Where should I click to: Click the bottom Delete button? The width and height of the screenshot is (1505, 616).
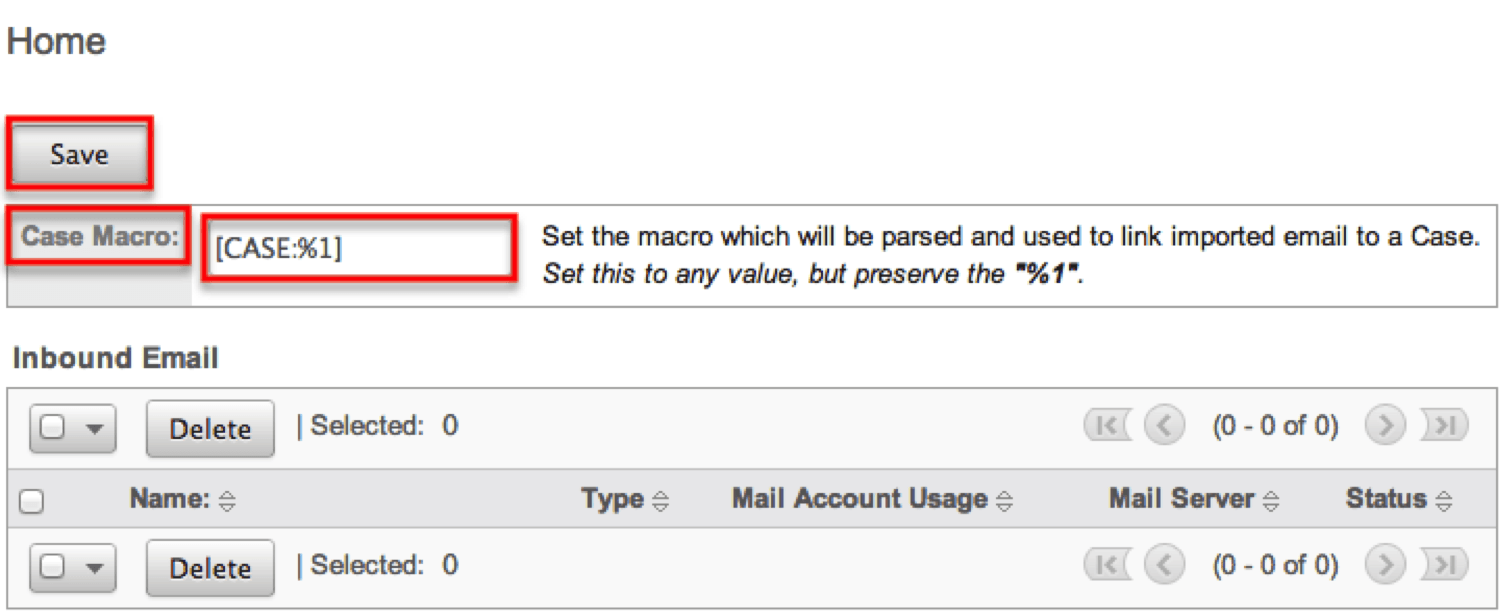point(210,568)
